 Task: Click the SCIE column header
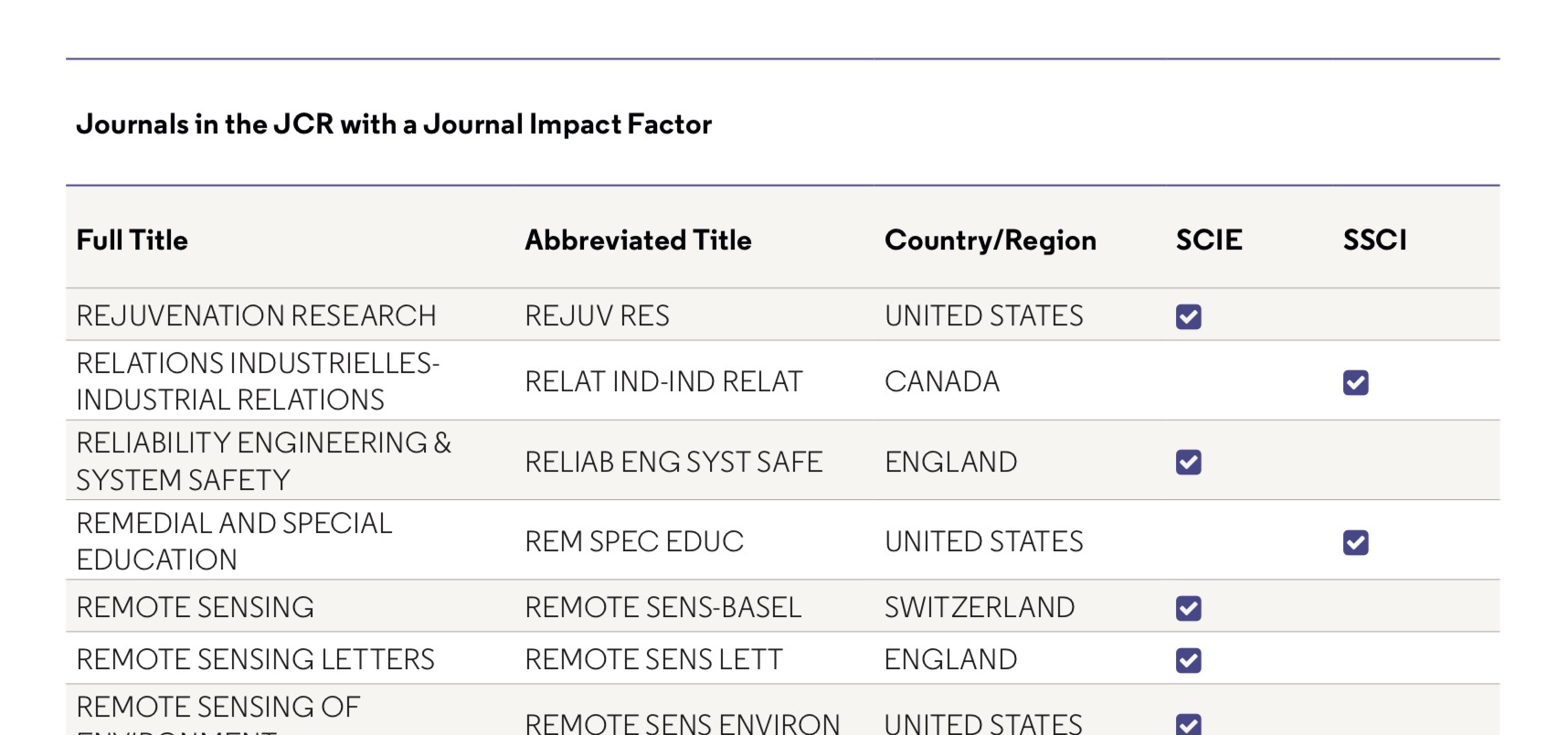(x=1208, y=240)
